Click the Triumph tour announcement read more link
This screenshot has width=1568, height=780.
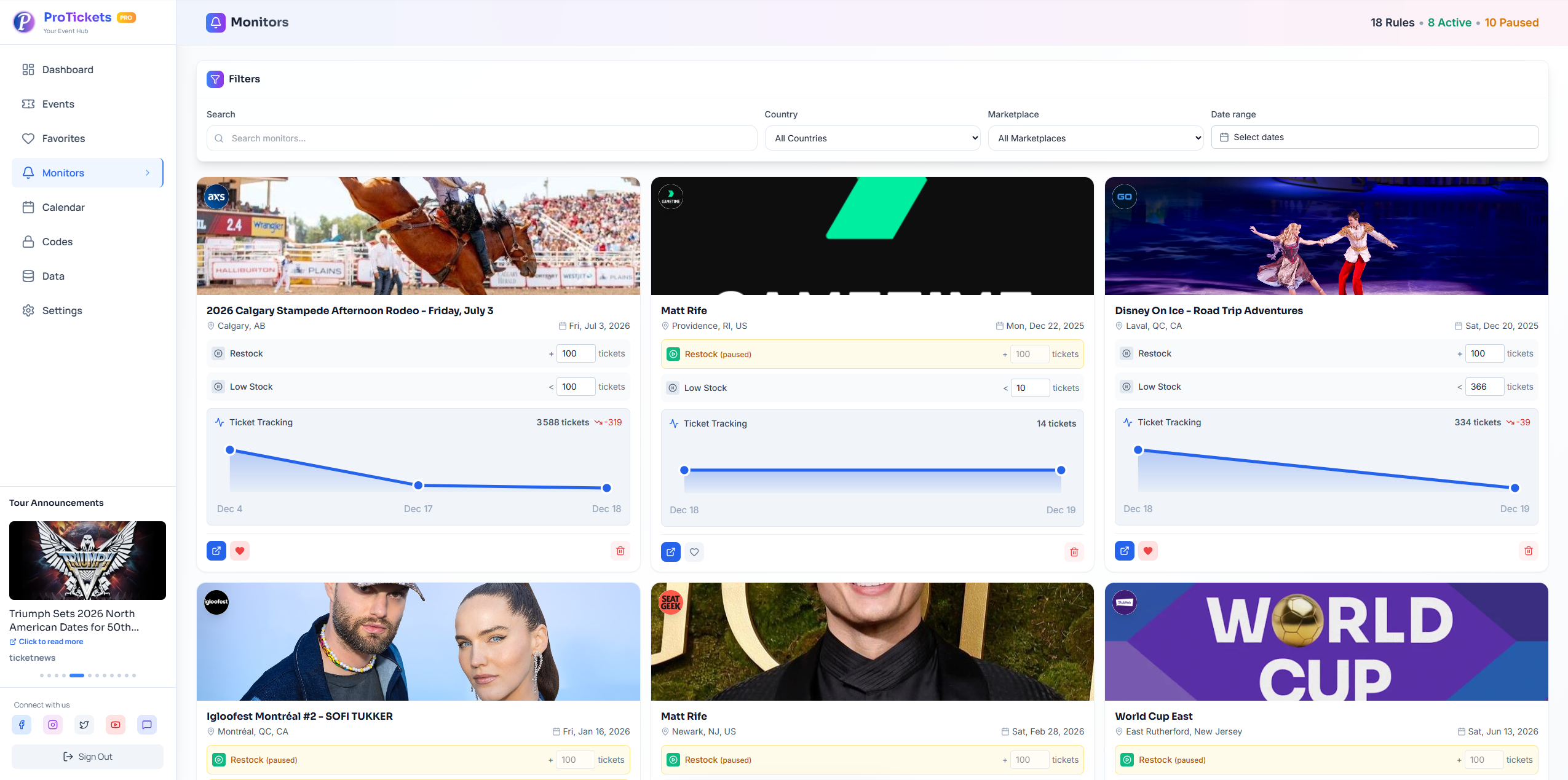[47, 641]
